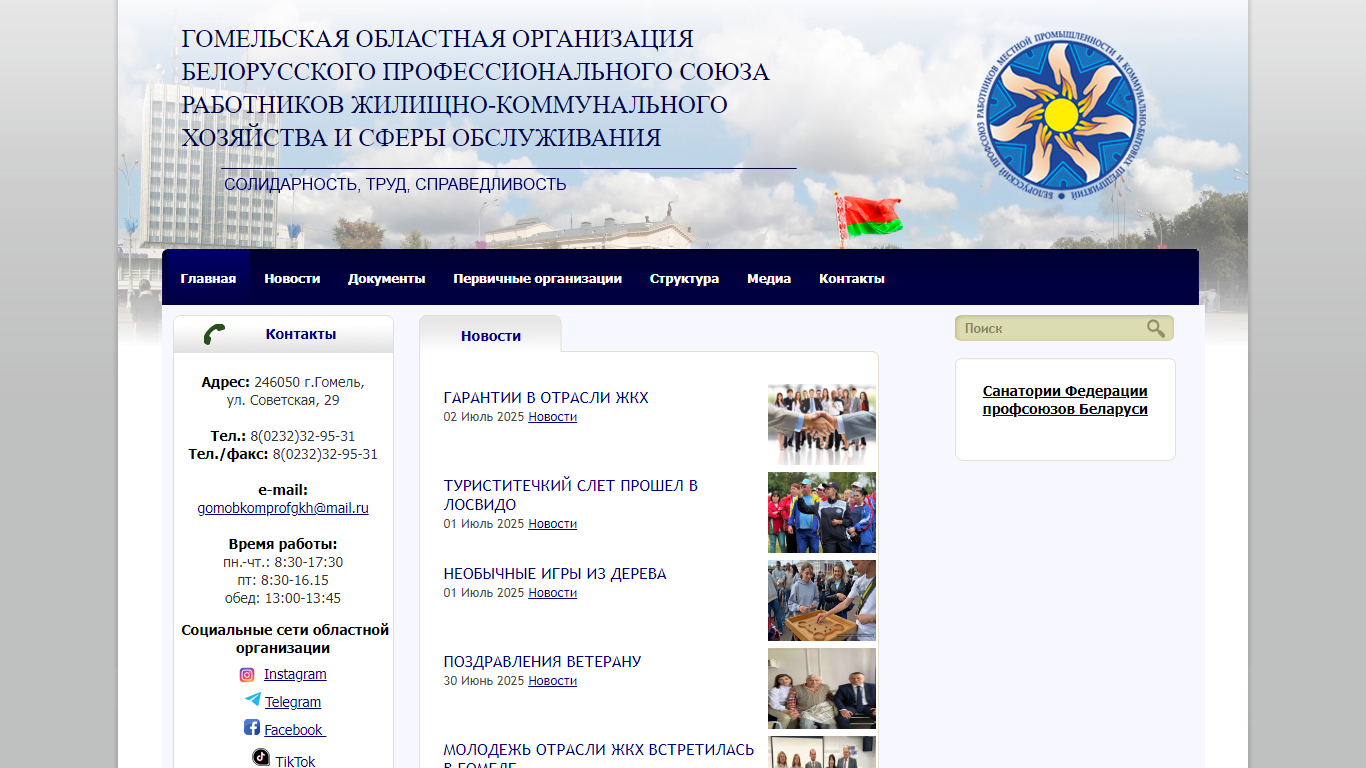Open the Структура menu item
The width and height of the screenshot is (1366, 768).
click(x=684, y=278)
